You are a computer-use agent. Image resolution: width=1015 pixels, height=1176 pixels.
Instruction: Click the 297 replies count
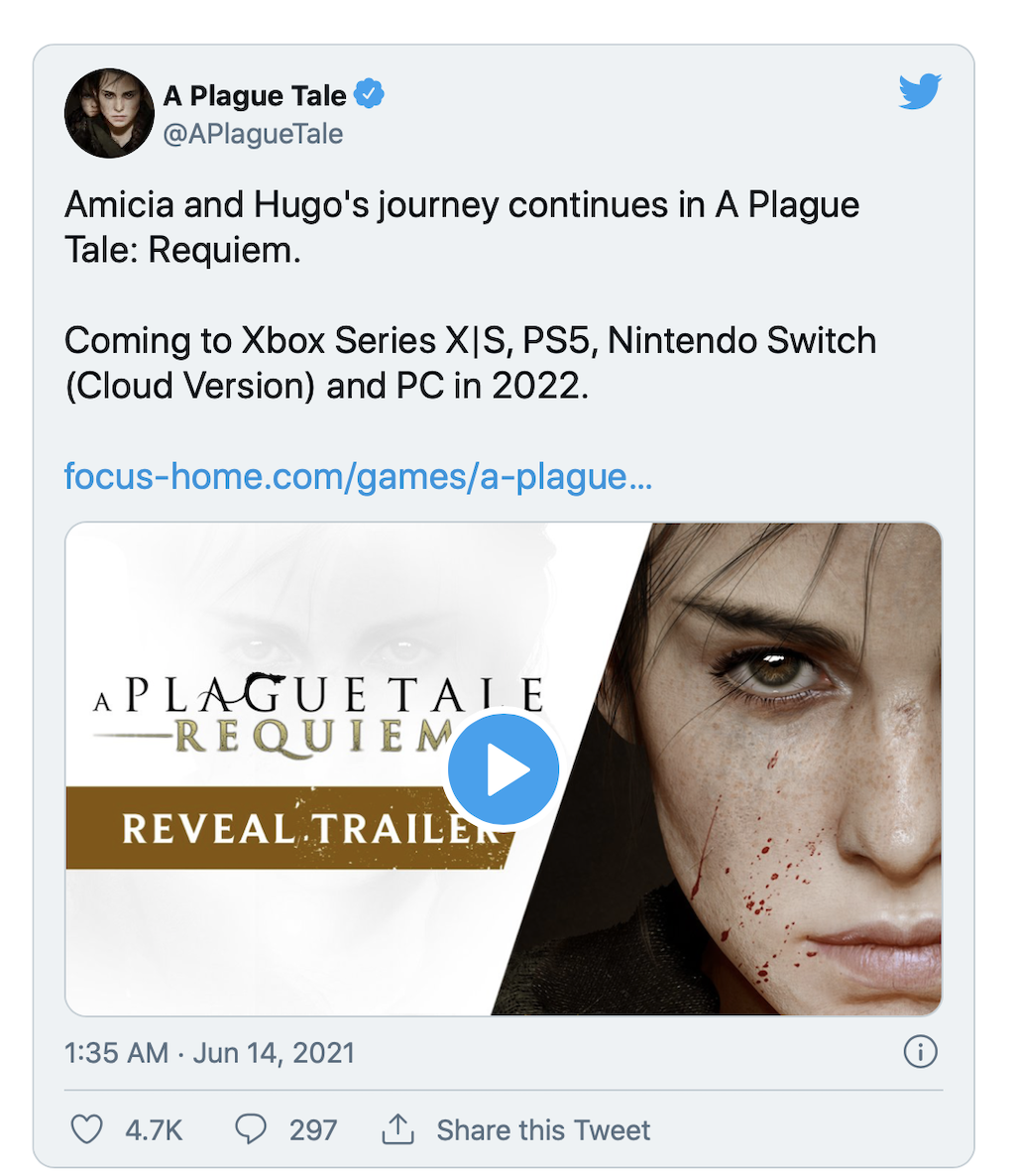click(x=313, y=1130)
